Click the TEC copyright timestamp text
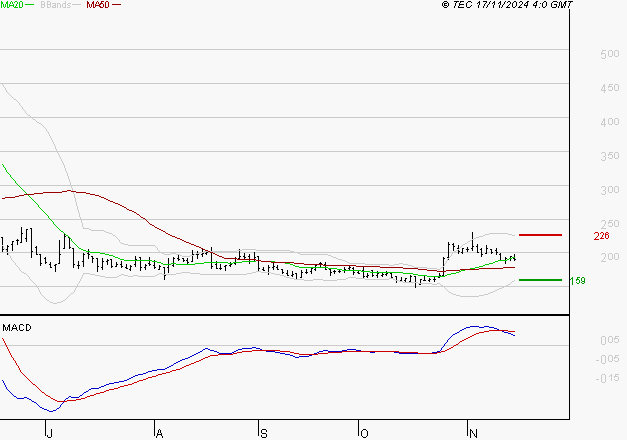Screen dimensions: 627x440 click(507, 6)
